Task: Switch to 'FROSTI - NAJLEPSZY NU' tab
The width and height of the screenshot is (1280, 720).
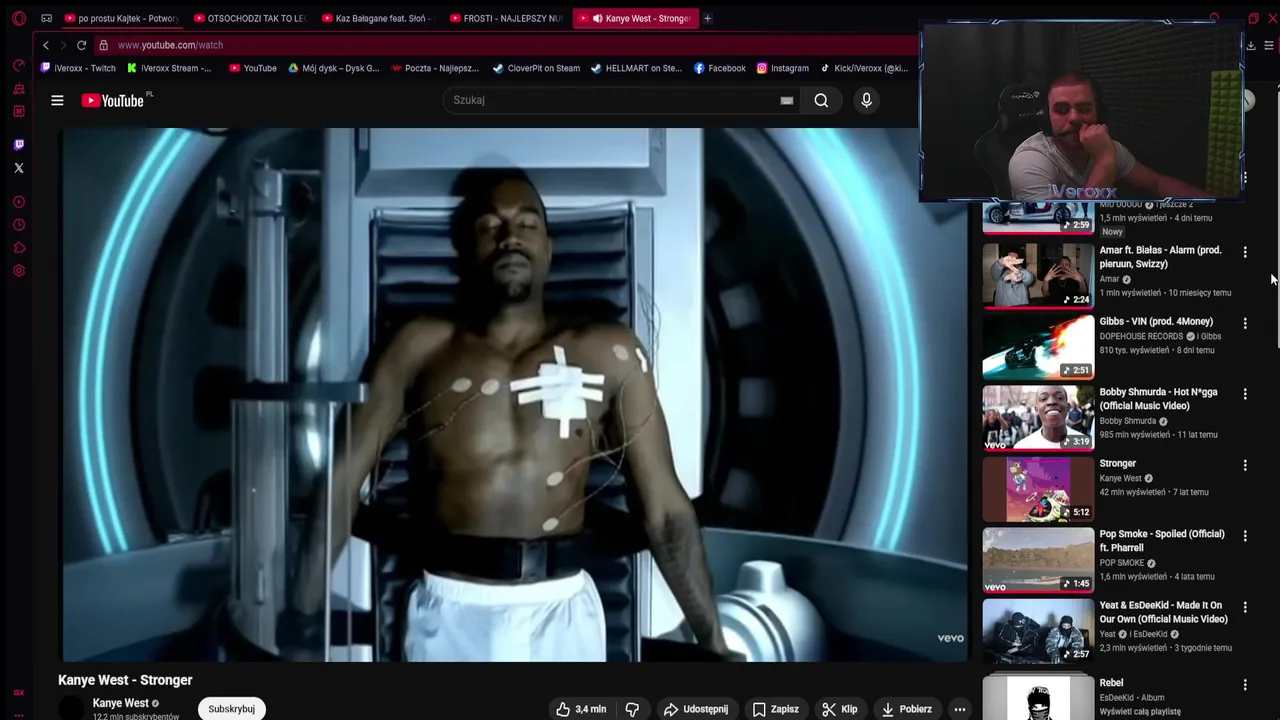Action: pyautogui.click(x=506, y=18)
